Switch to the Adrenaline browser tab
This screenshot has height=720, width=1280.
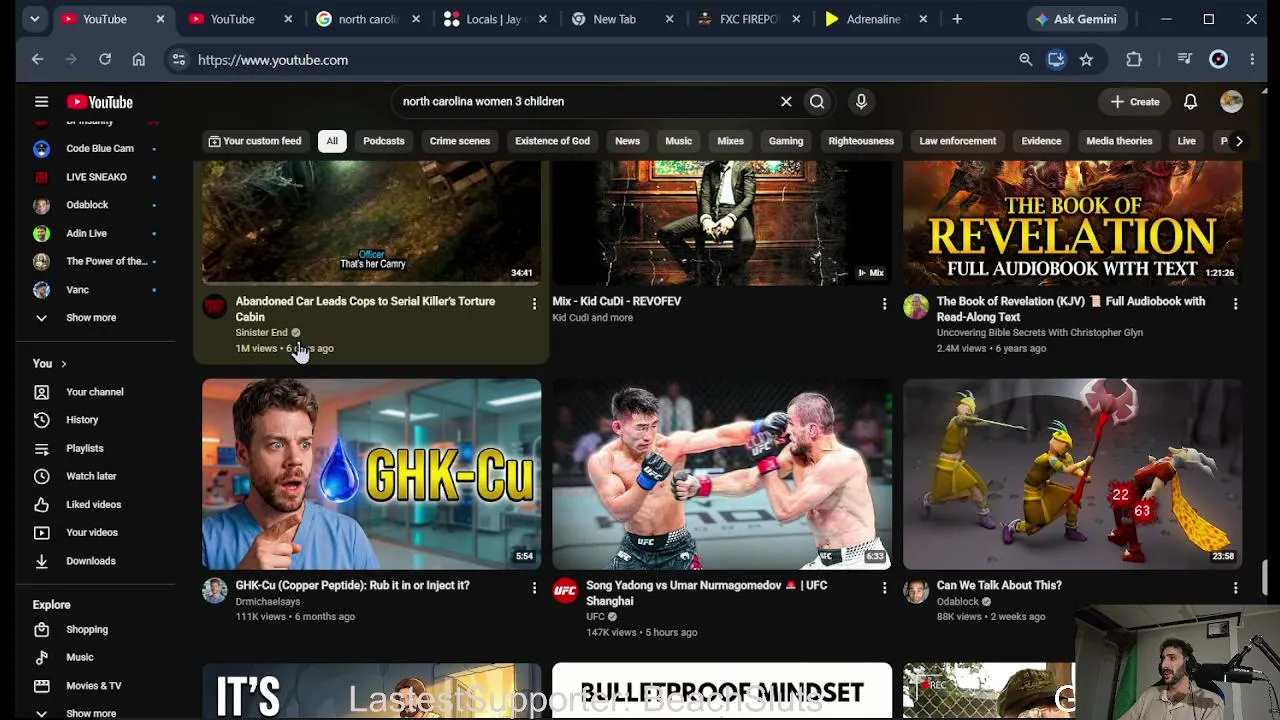pos(876,19)
